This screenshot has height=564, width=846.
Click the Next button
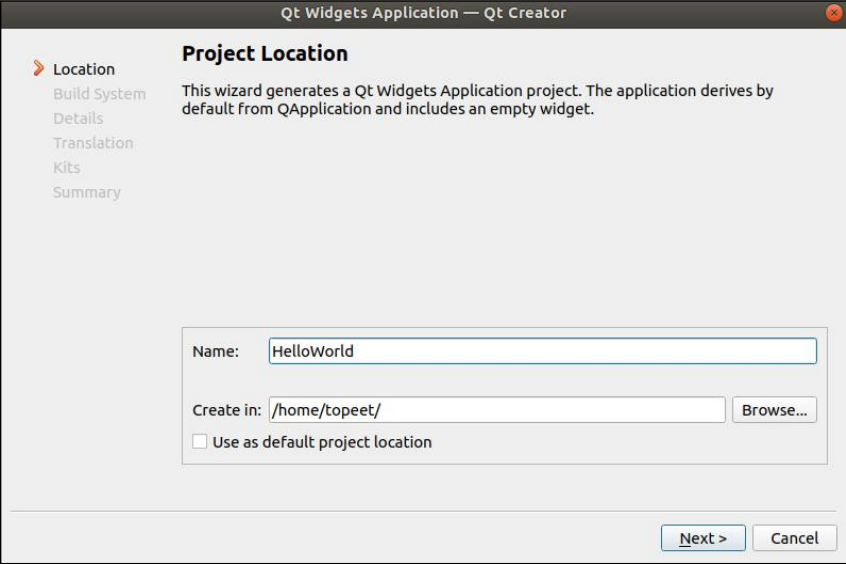tap(703, 538)
